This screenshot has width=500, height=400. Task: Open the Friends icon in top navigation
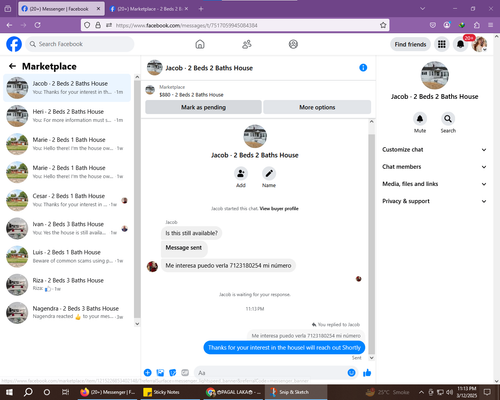pos(247,44)
